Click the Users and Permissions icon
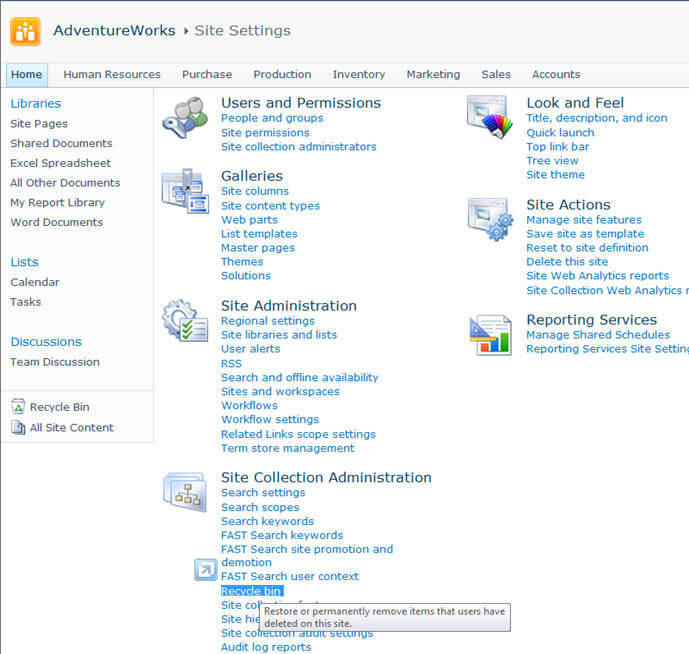689x654 pixels. (185, 118)
